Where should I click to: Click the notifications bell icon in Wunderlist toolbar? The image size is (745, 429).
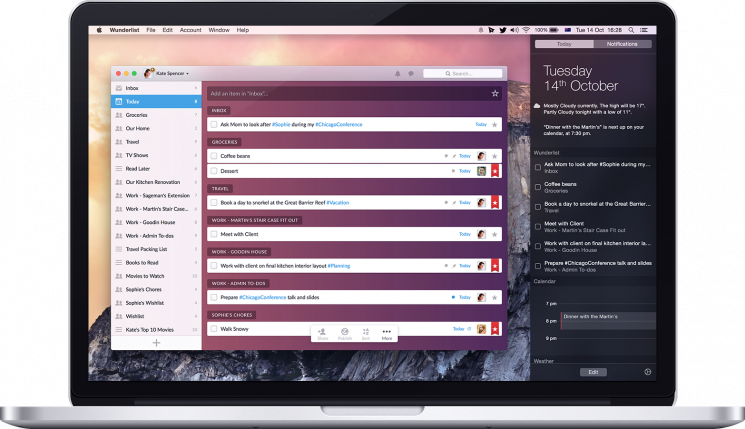pyautogui.click(x=398, y=74)
